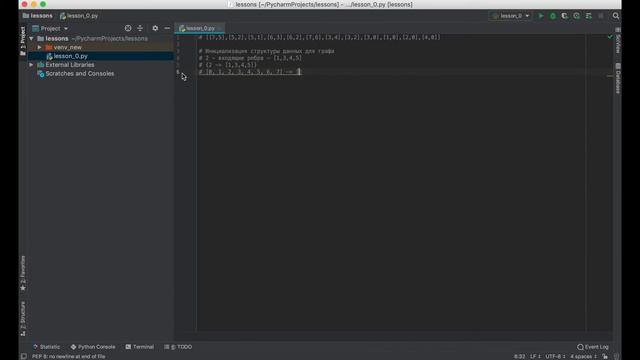Click the cursor position 8:32 indicator
This screenshot has width=640, height=360.
(x=519, y=356)
